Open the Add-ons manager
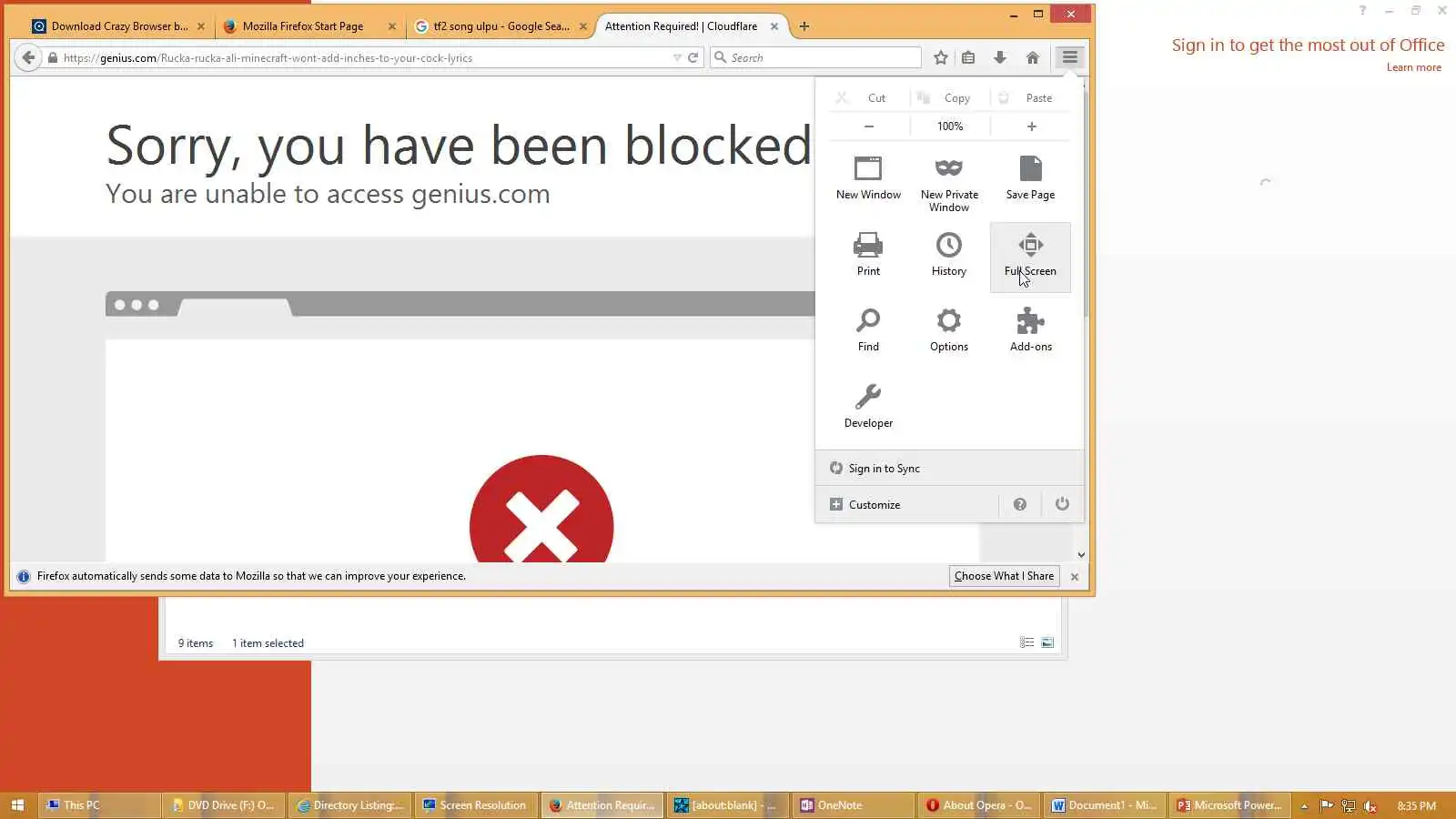 click(1030, 330)
